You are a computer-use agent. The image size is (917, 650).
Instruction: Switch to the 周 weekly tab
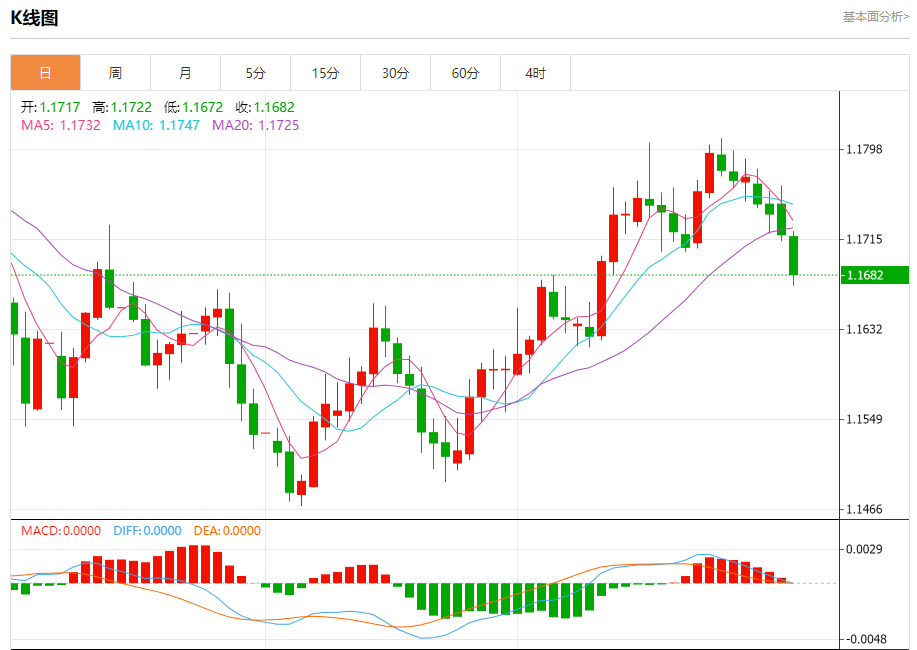[115, 73]
